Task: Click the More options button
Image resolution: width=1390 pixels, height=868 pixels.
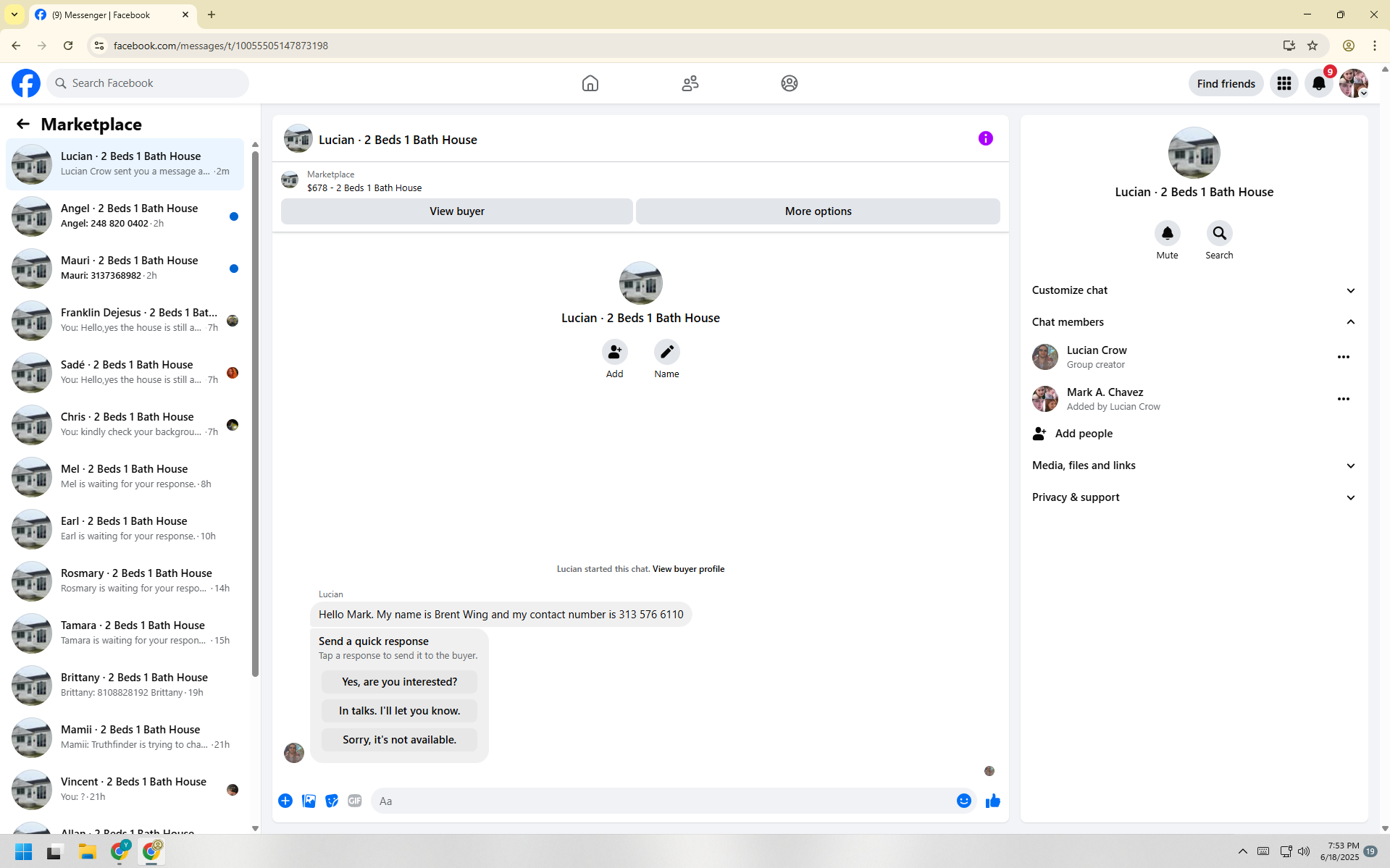Action: 818,211
